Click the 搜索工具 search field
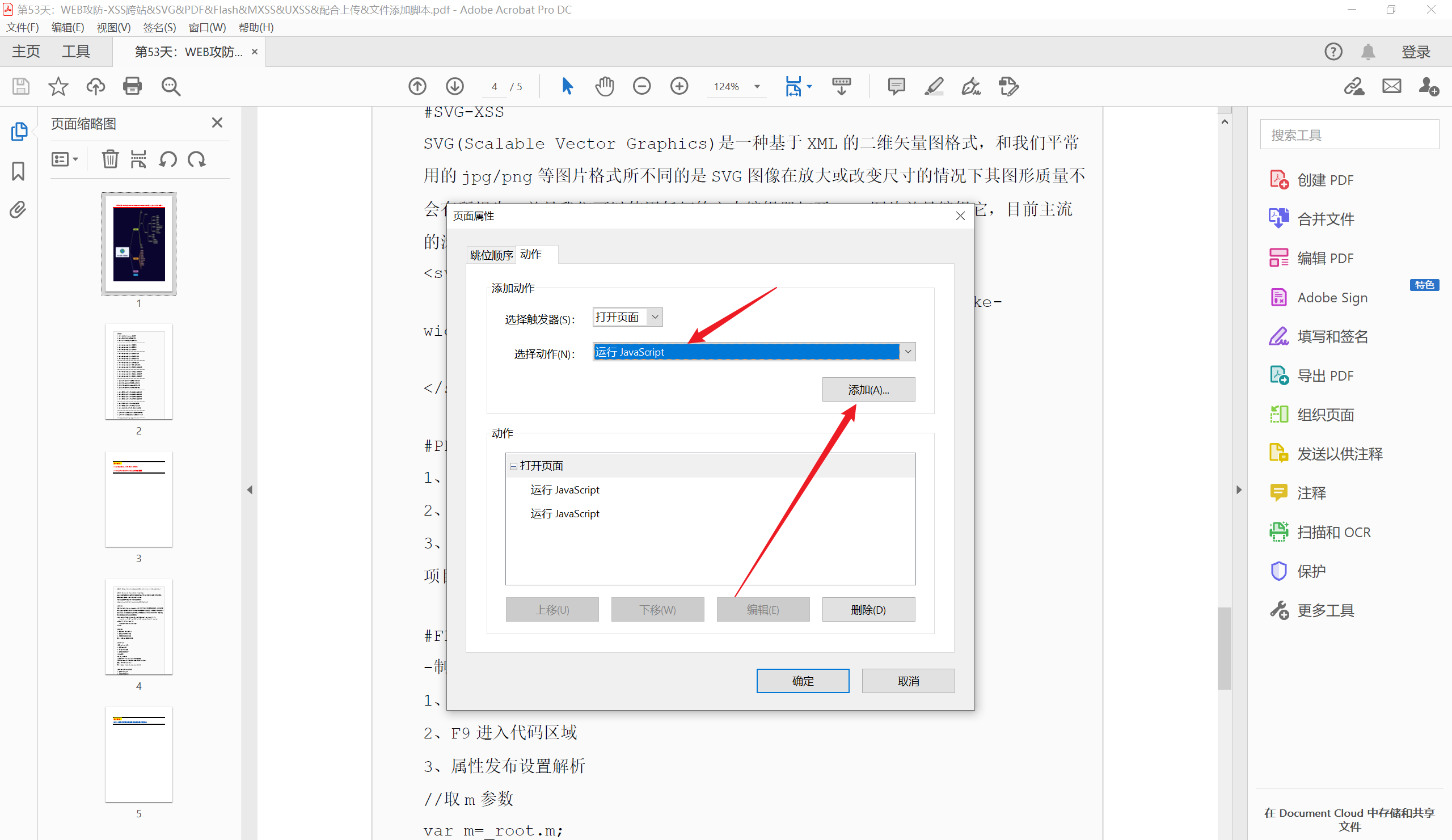The height and width of the screenshot is (840, 1452). click(x=1348, y=135)
